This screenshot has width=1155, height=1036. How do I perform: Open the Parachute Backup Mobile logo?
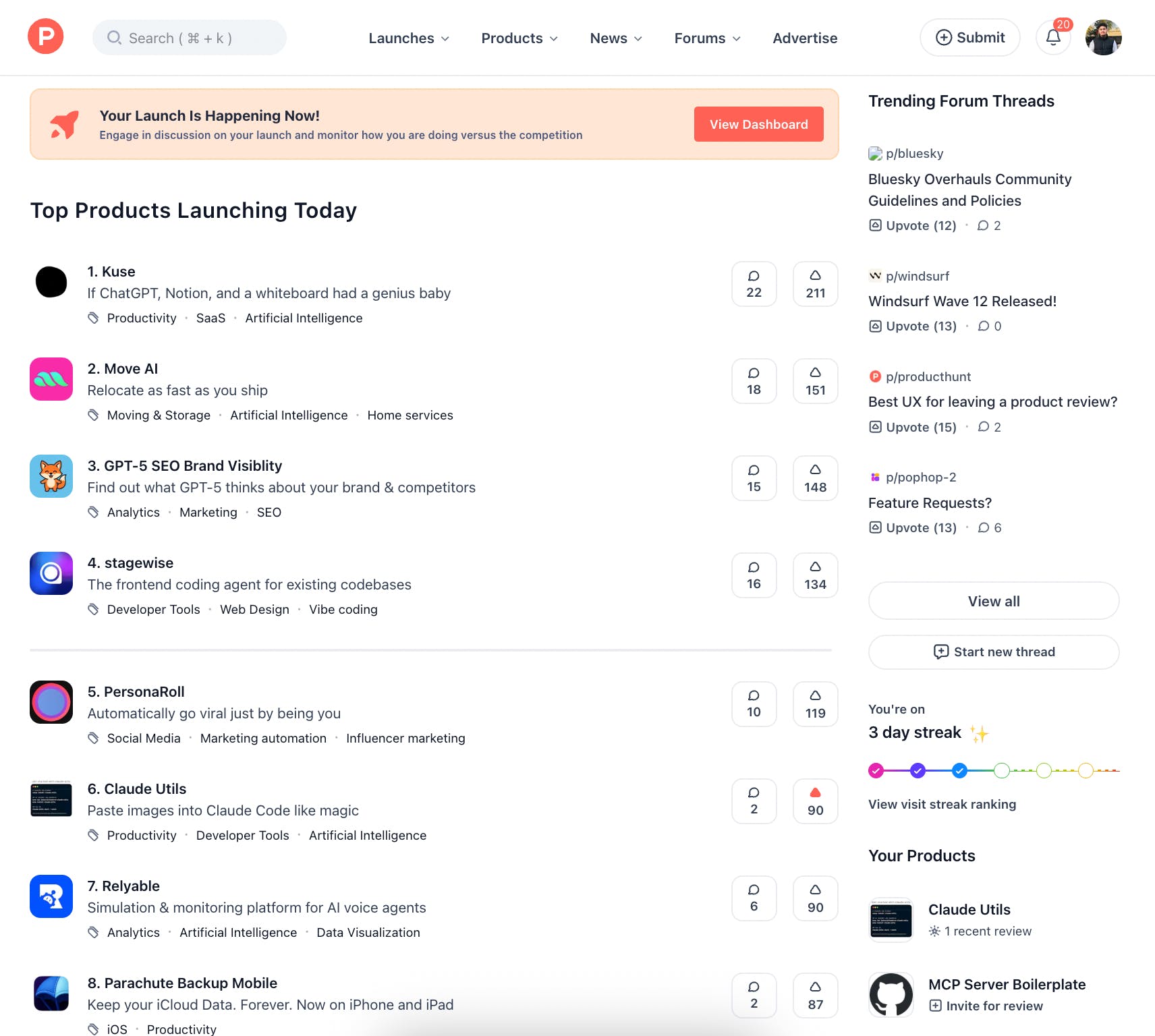coord(51,994)
